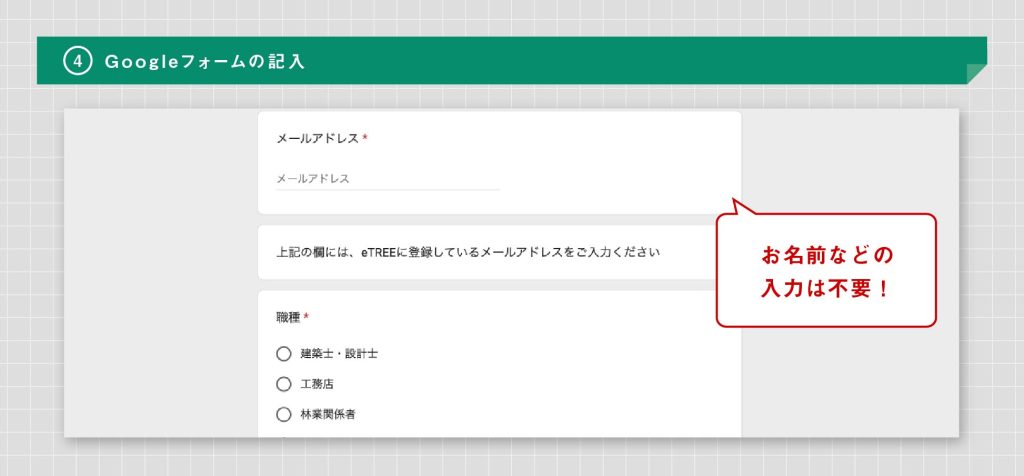Image resolution: width=1024 pixels, height=476 pixels.
Task: Click the red asterisk beside メールアドレス
Action: [365, 139]
